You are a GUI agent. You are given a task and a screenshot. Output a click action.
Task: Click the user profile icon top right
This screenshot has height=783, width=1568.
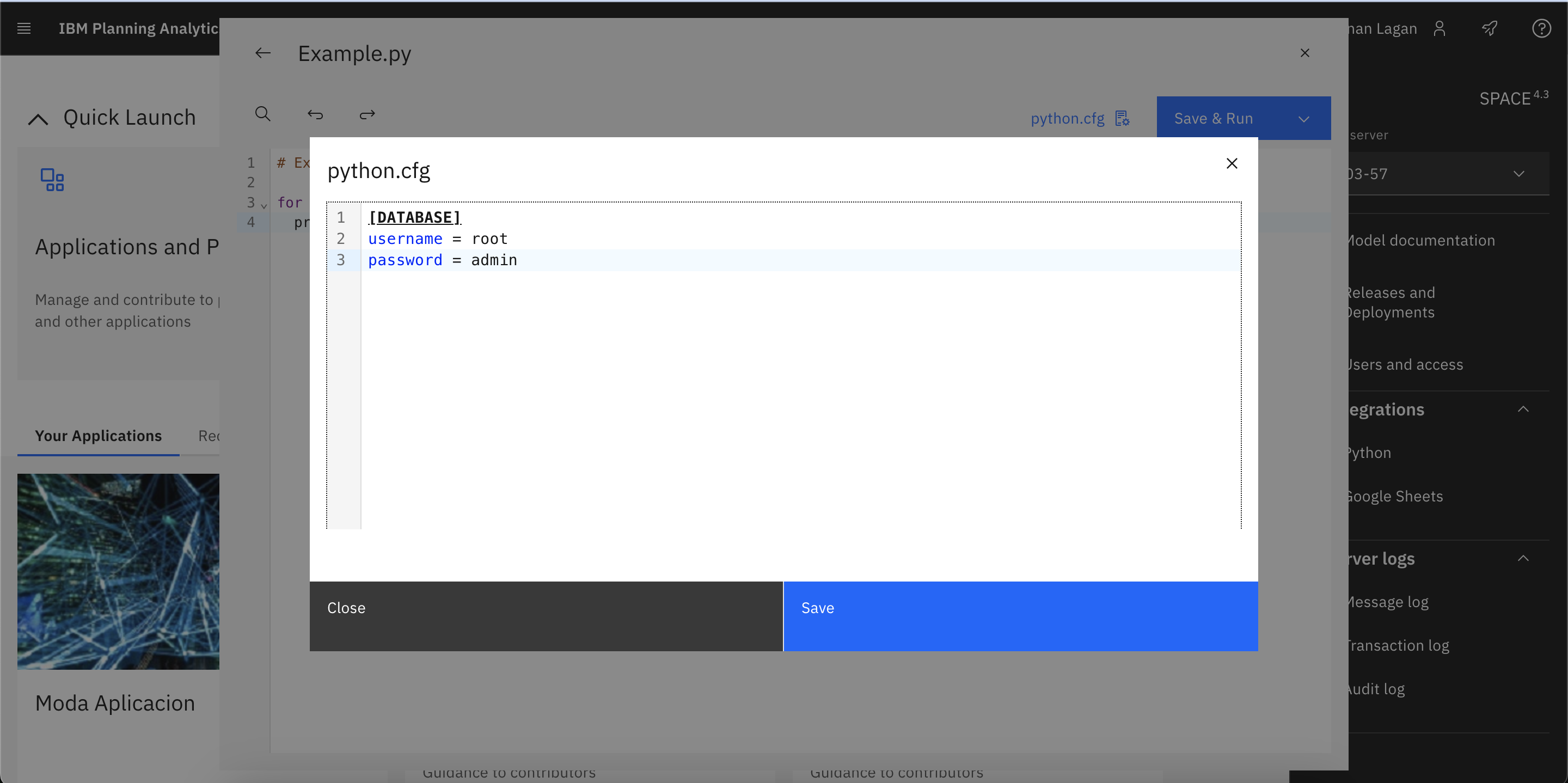(1440, 28)
